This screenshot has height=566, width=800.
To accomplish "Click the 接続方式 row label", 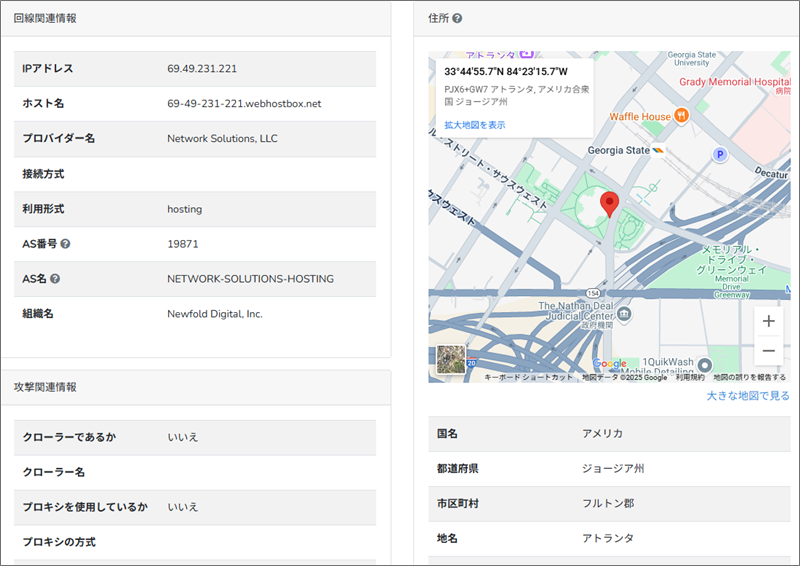I will click(43, 174).
